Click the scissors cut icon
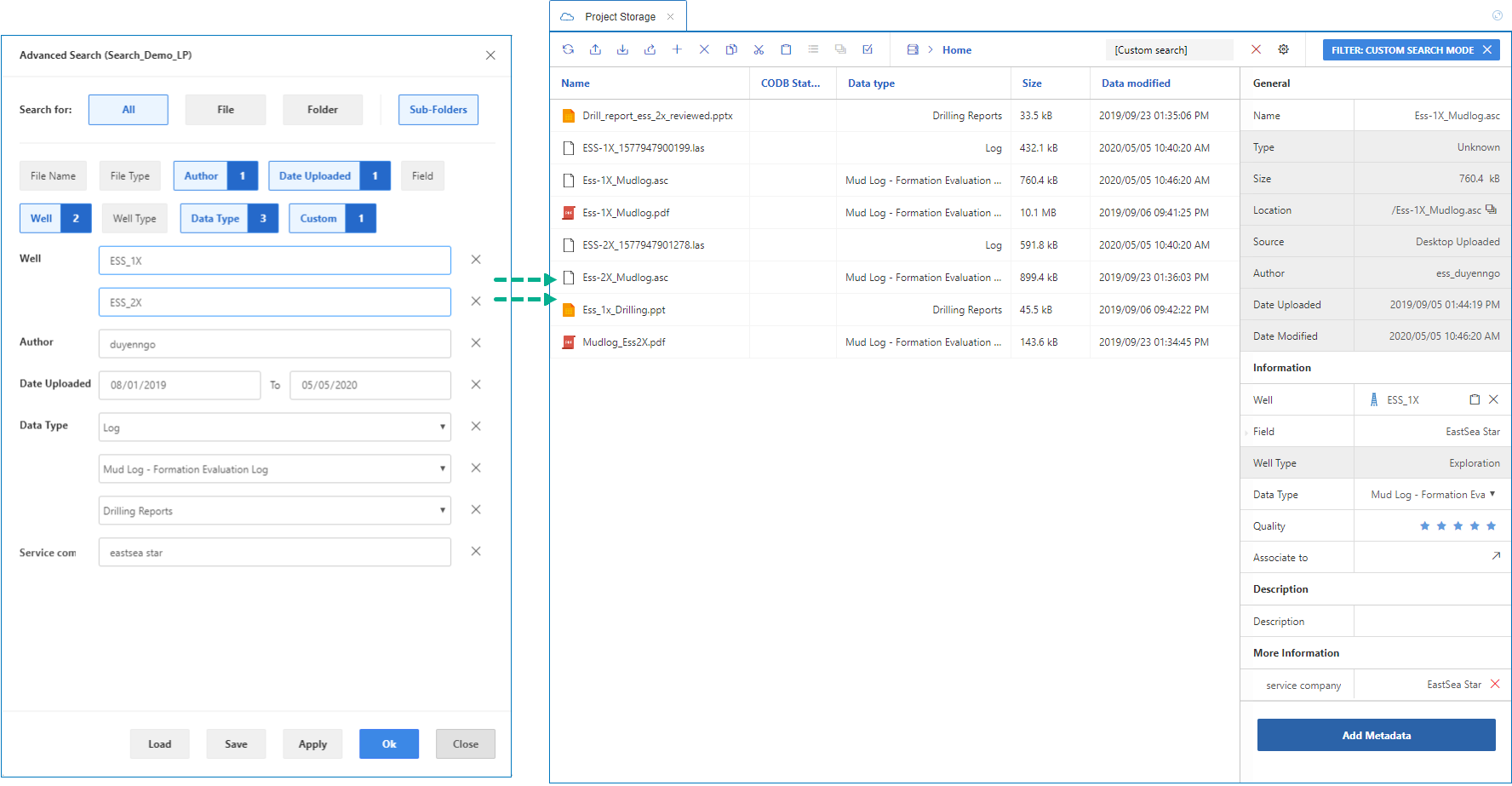This screenshot has height=786, width=1512. (x=759, y=49)
